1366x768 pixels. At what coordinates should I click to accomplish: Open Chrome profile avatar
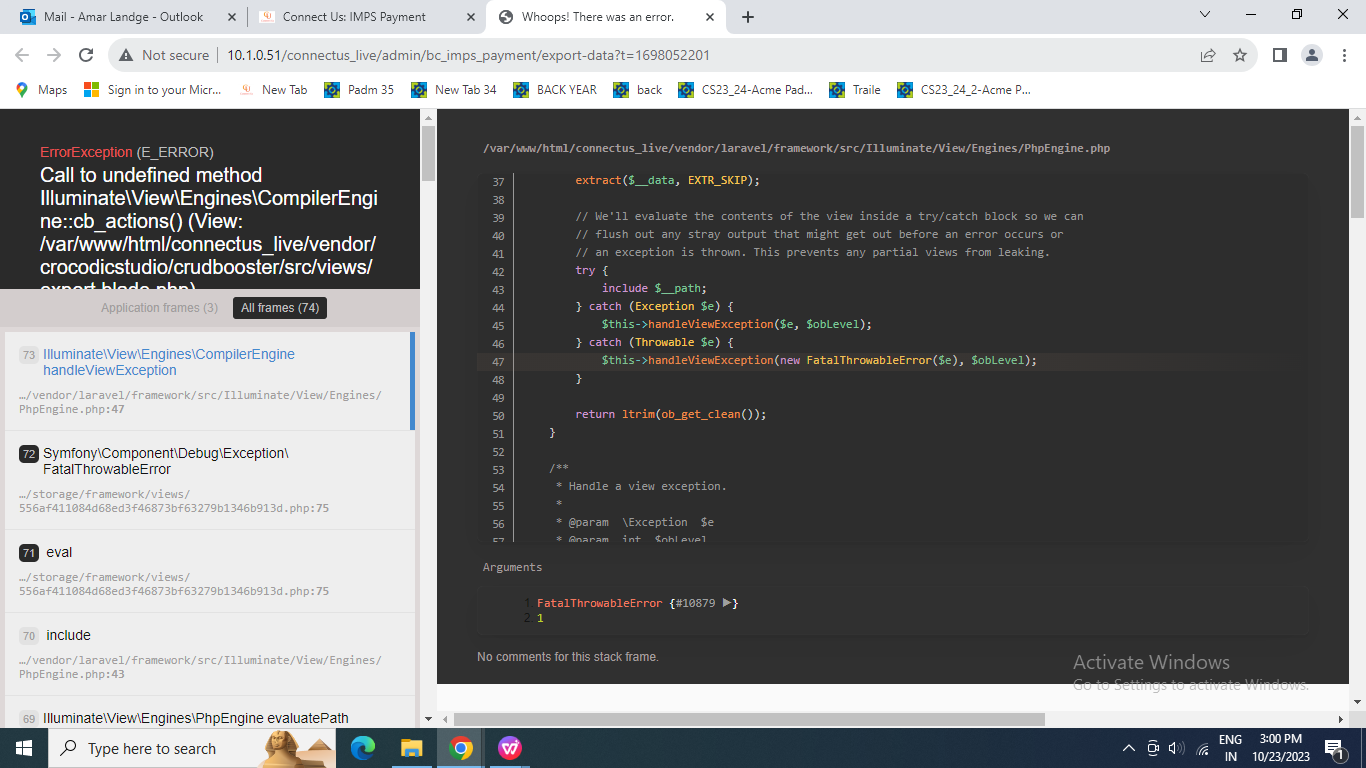(x=1311, y=55)
